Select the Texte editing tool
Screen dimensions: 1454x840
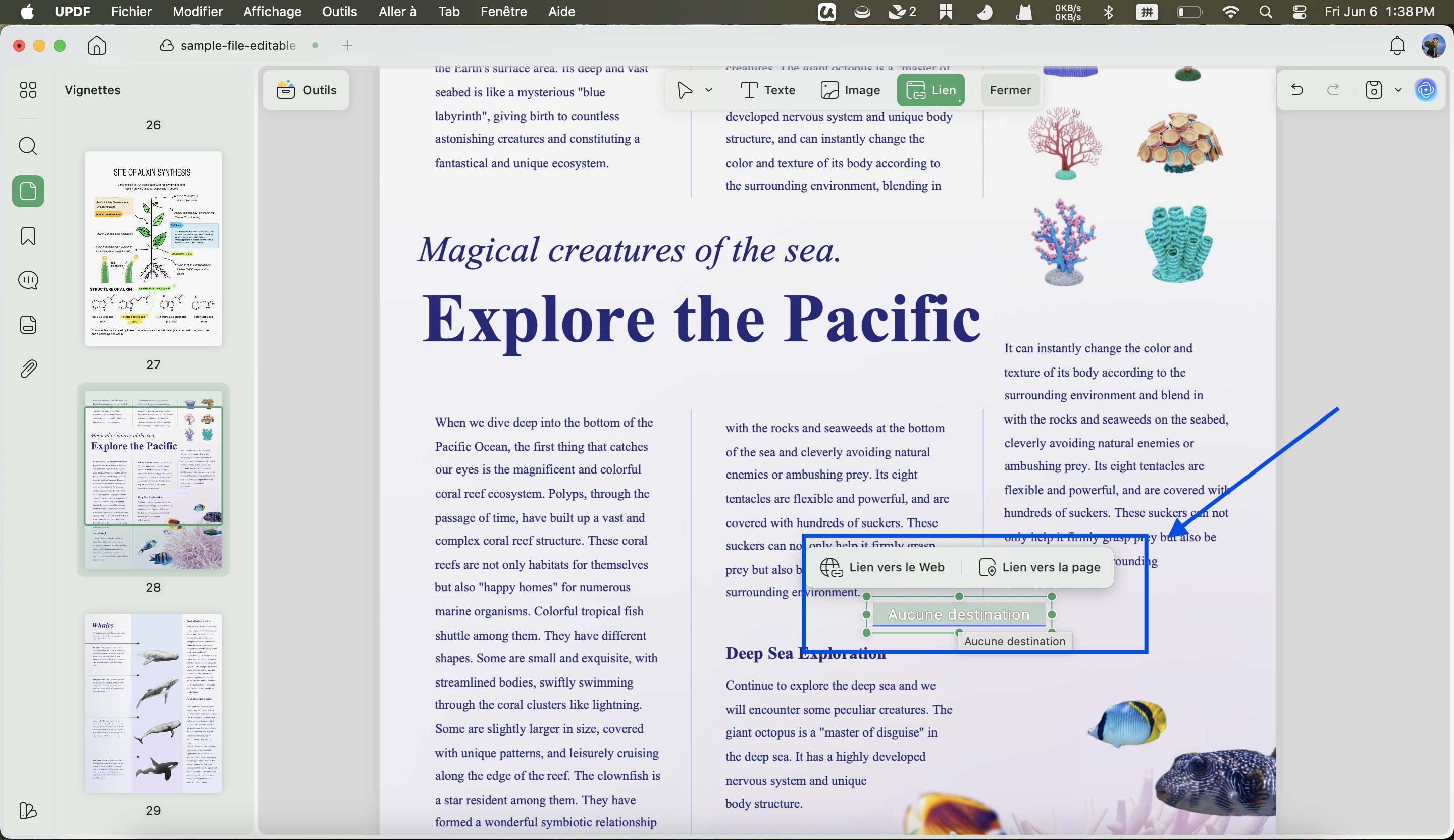[768, 90]
